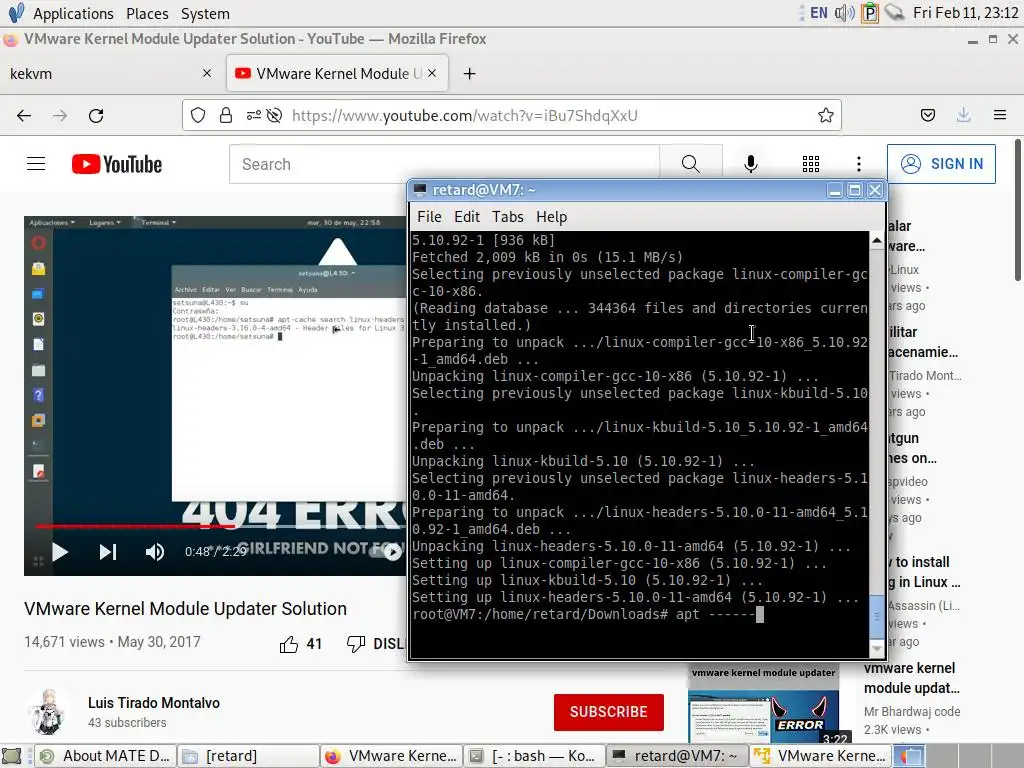Focus the YouTube Search field

coord(444,164)
